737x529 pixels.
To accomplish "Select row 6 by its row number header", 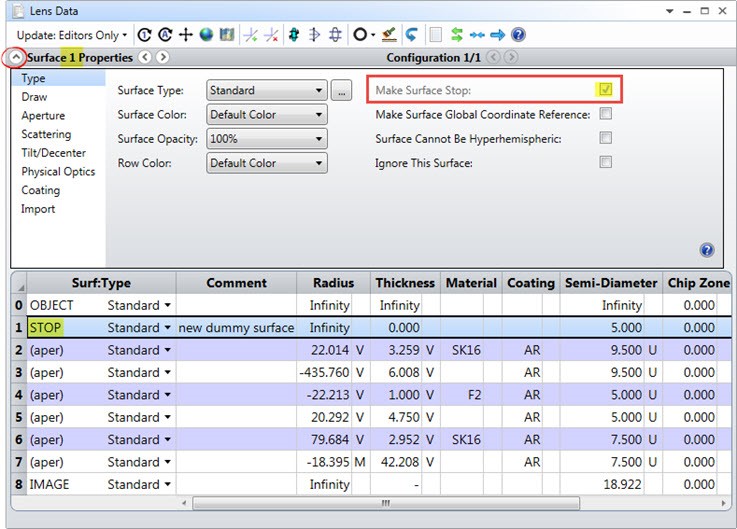I will (19, 440).
